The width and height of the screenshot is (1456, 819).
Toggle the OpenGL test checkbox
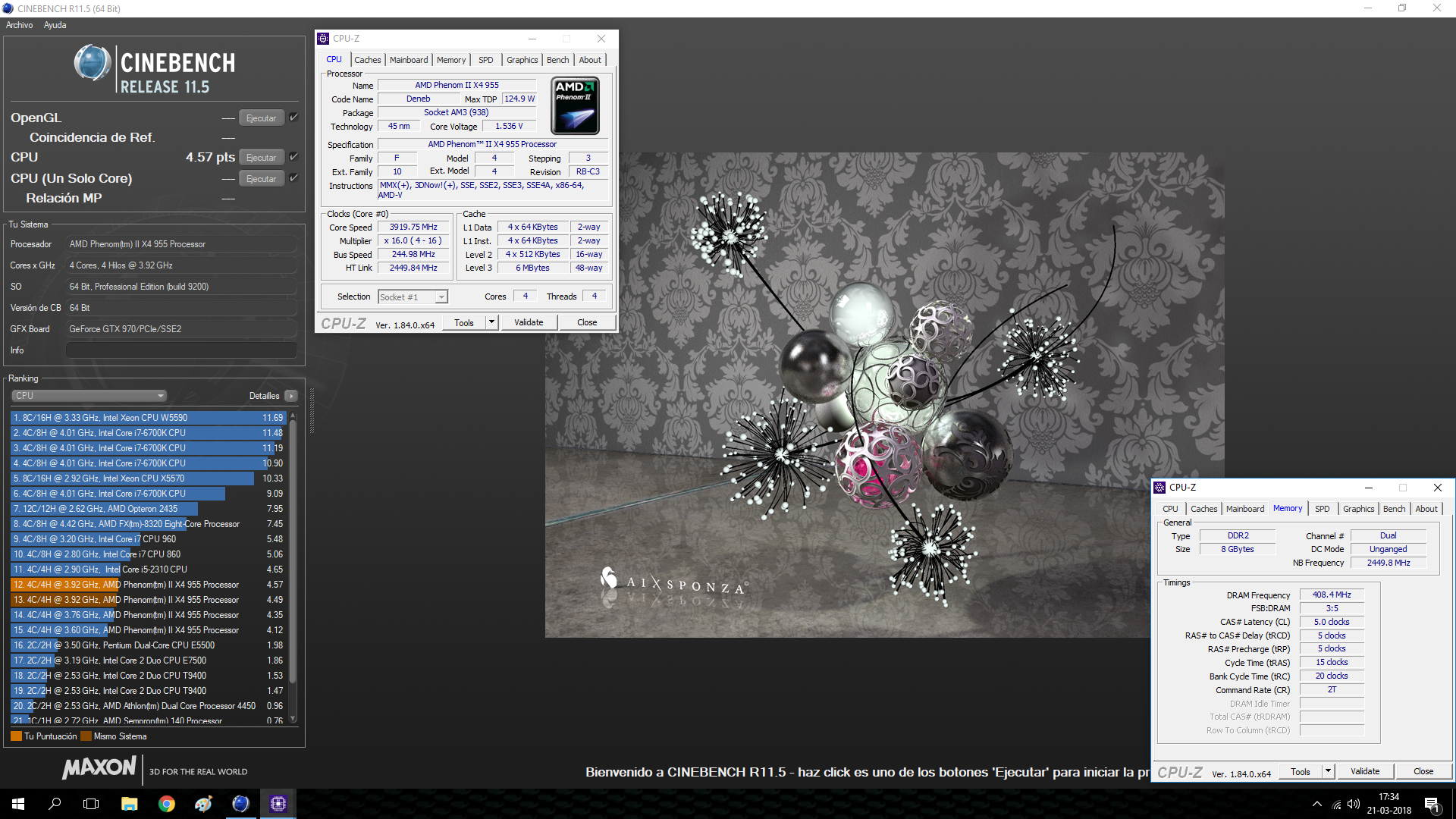tap(293, 118)
